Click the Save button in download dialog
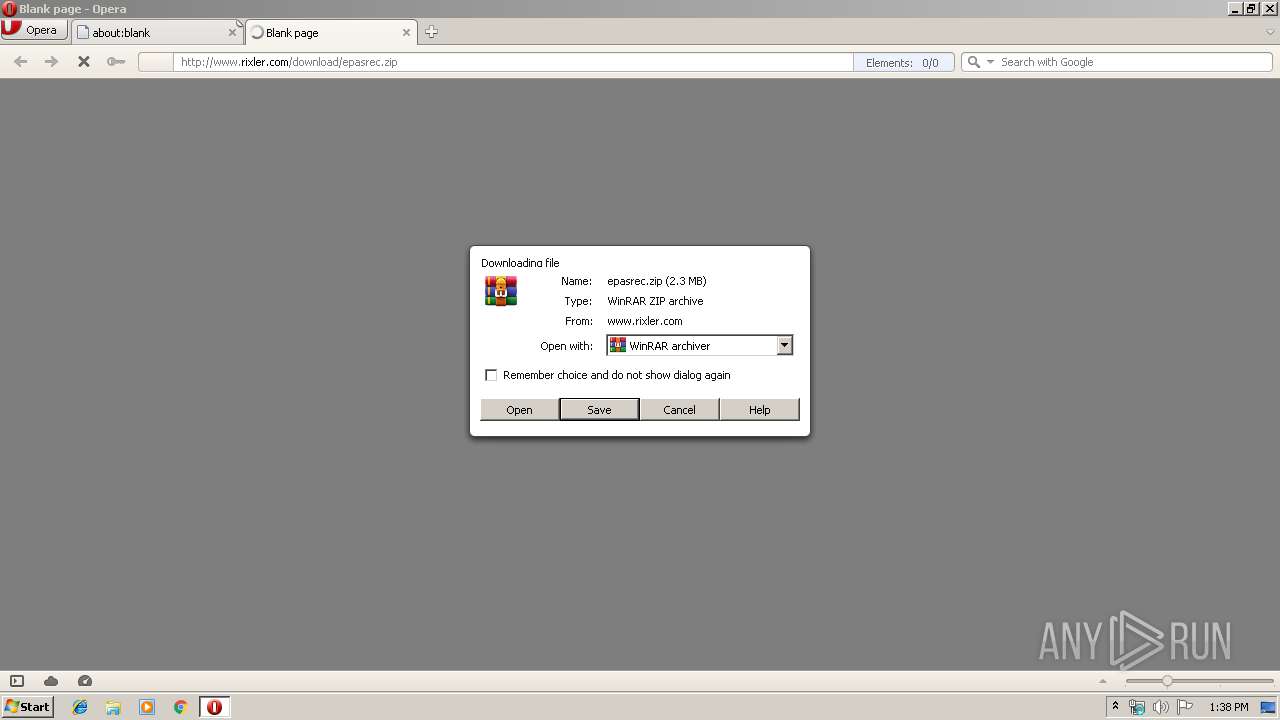 click(x=599, y=409)
